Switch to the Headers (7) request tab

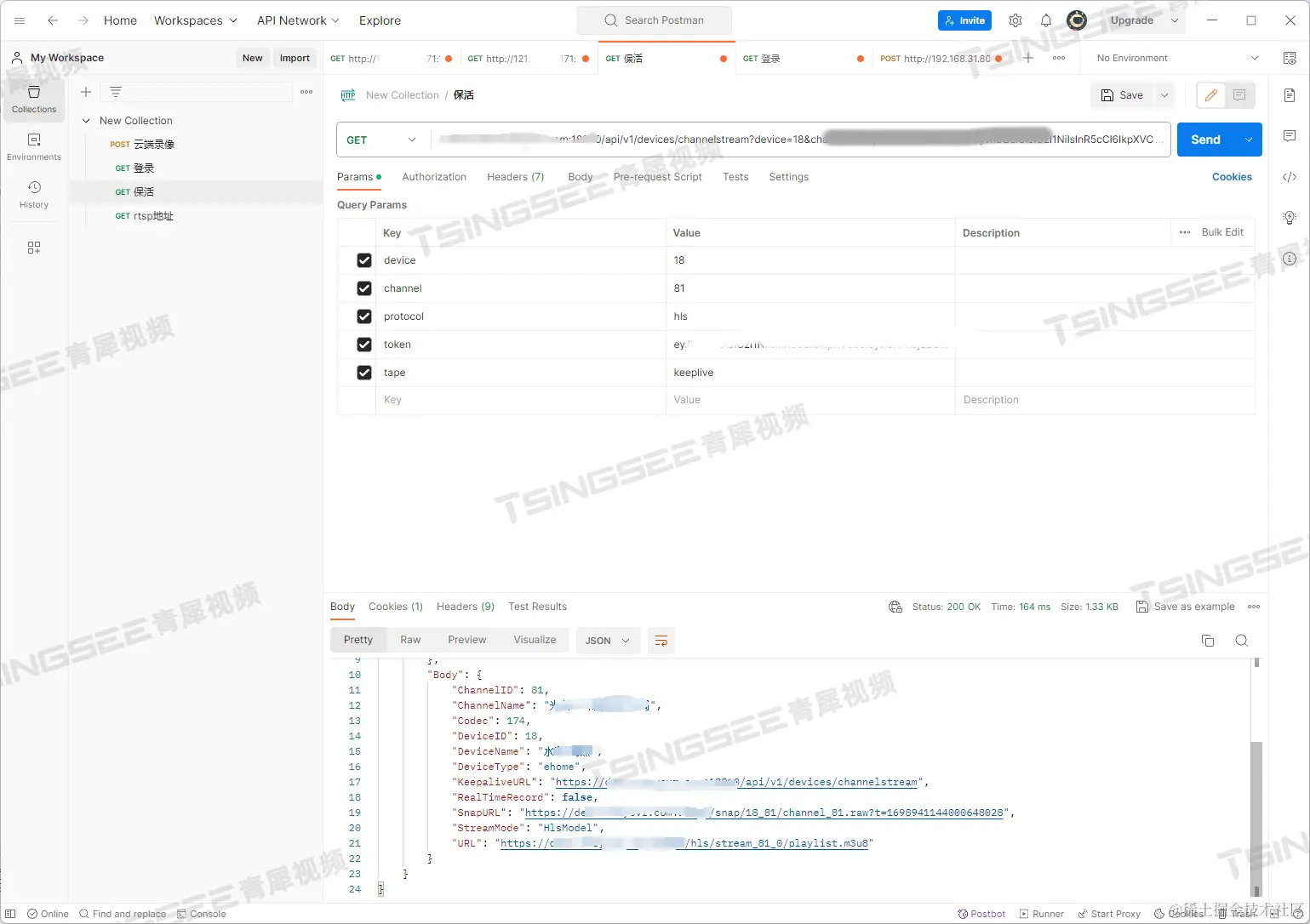[x=515, y=177]
